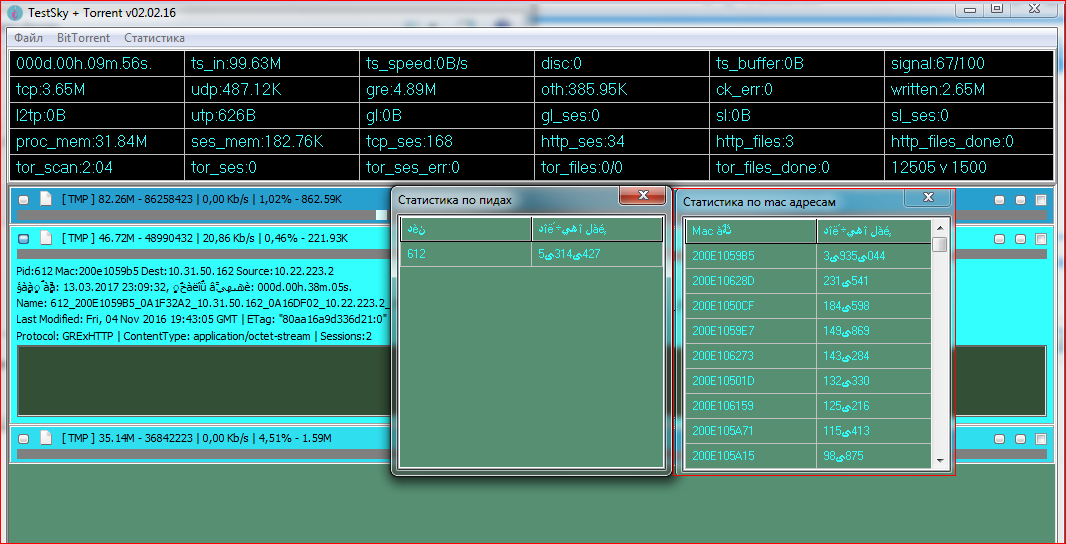Click the leftmost round button at right end of 82.26M row
The height and width of the screenshot is (544, 1066).
click(999, 200)
